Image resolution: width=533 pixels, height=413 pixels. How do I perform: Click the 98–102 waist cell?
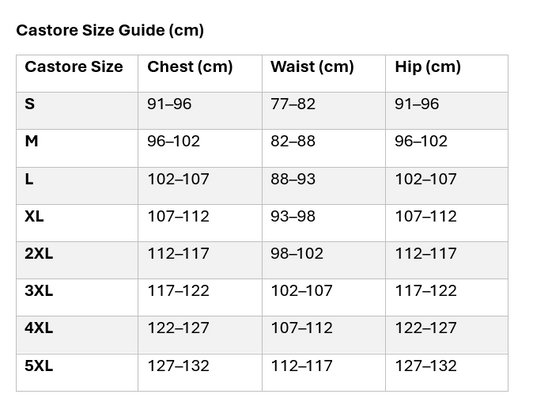(297, 254)
